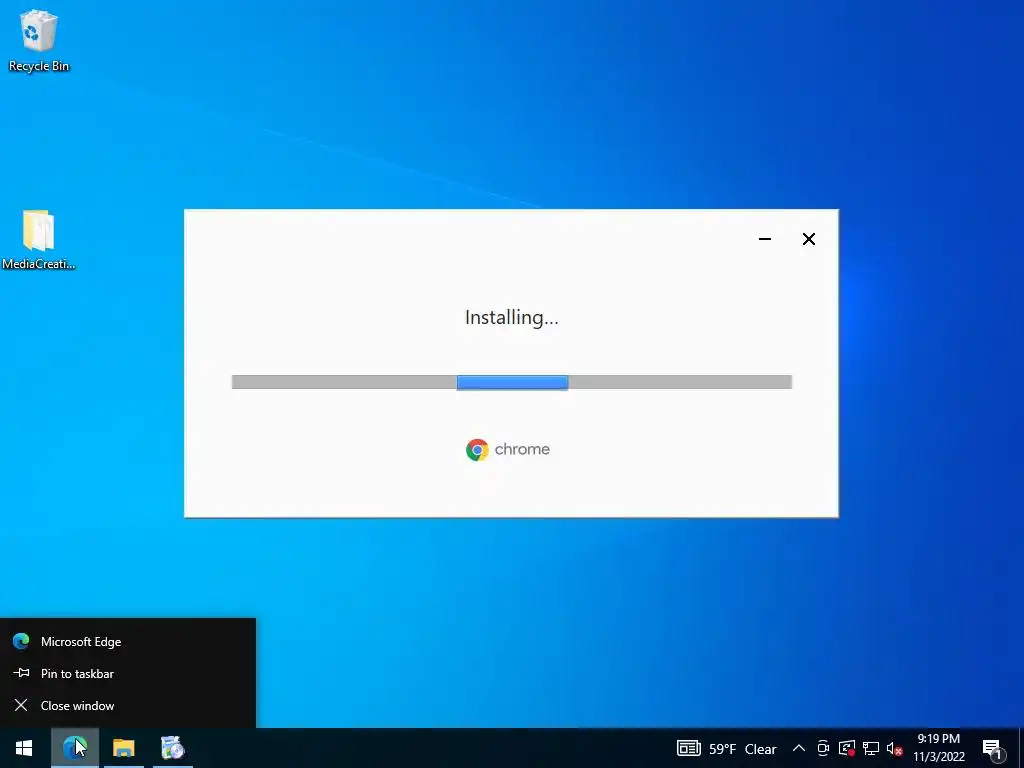1024x768 pixels.
Task: Open the clock showing 9:19 PM
Action: coord(938,748)
